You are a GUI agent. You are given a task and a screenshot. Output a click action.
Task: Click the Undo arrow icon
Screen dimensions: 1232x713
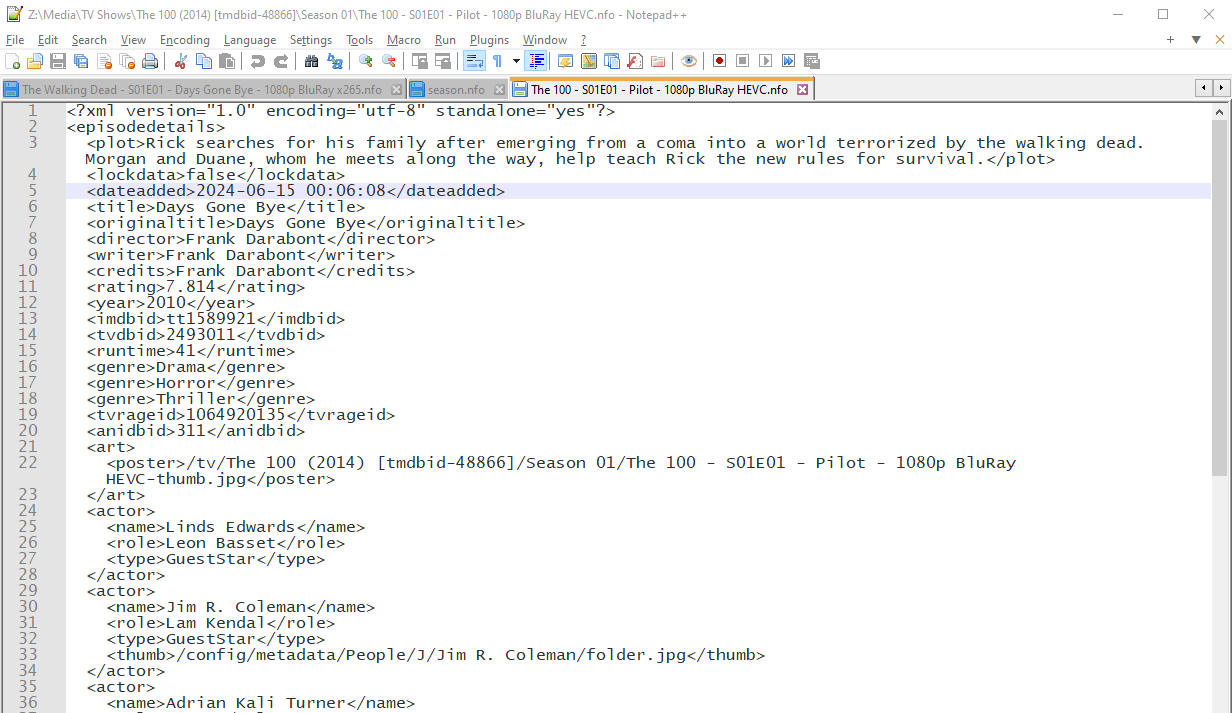[x=258, y=61]
